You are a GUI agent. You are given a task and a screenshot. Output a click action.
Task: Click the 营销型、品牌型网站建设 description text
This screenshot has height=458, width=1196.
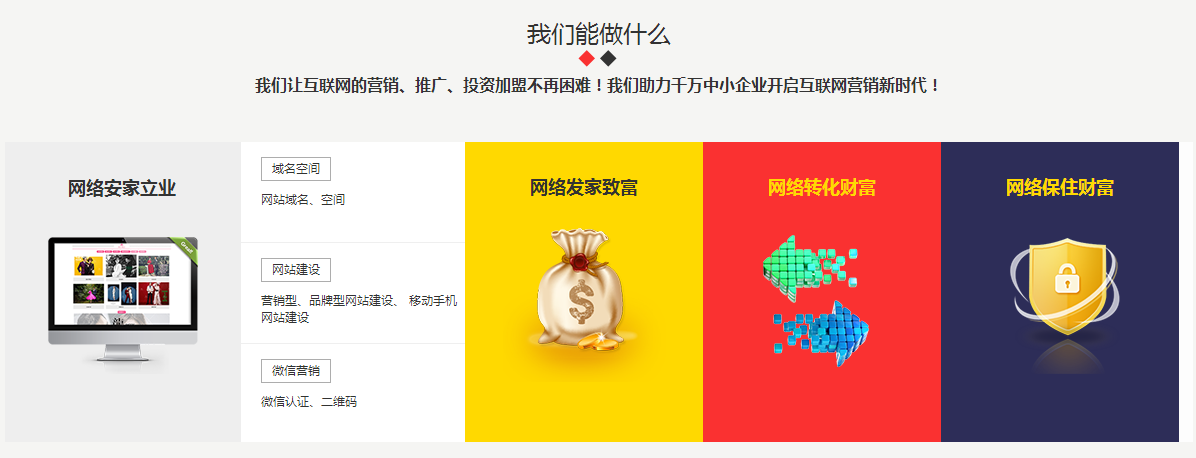(x=326, y=301)
